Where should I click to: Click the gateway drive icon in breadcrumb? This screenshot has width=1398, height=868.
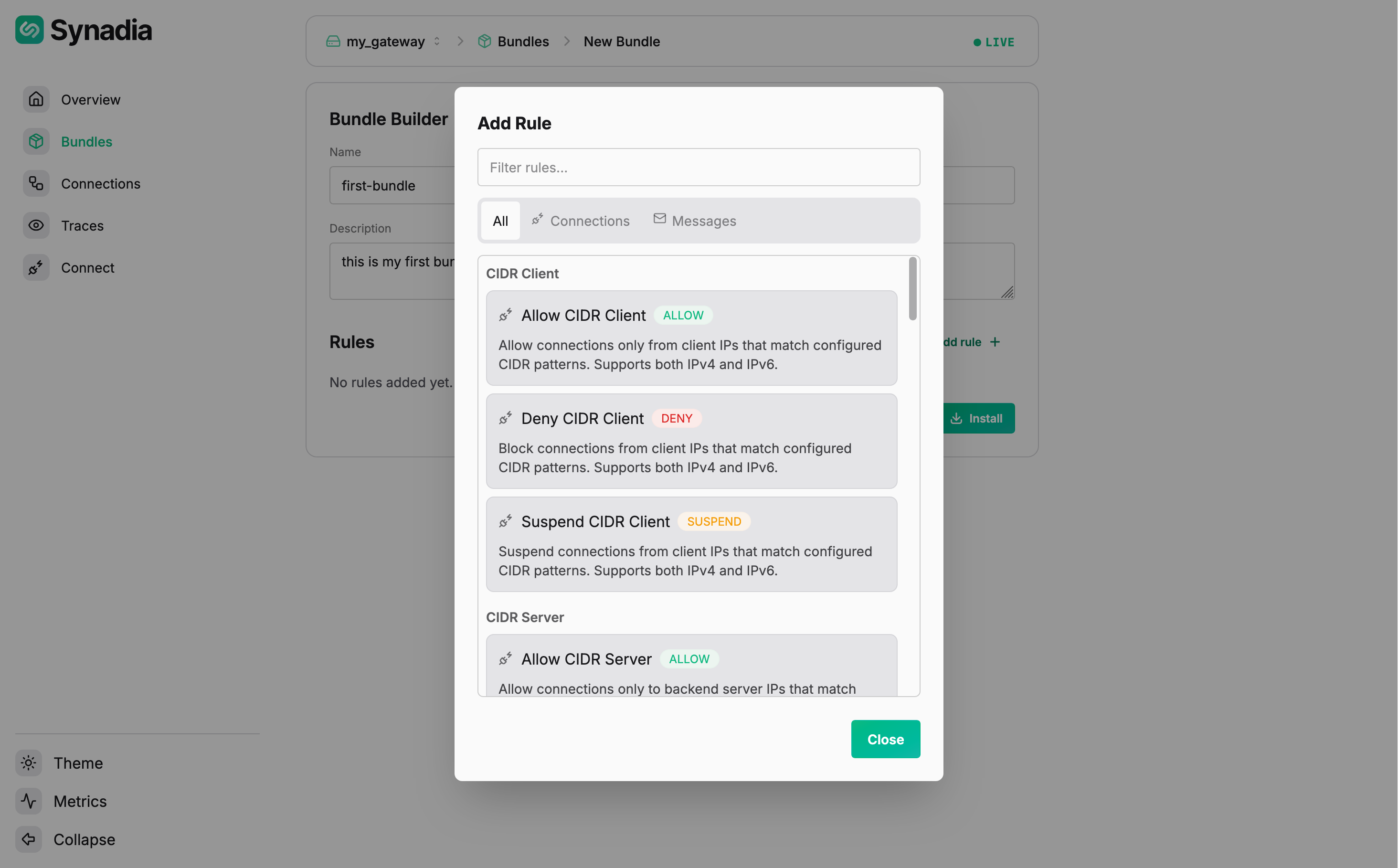333,42
